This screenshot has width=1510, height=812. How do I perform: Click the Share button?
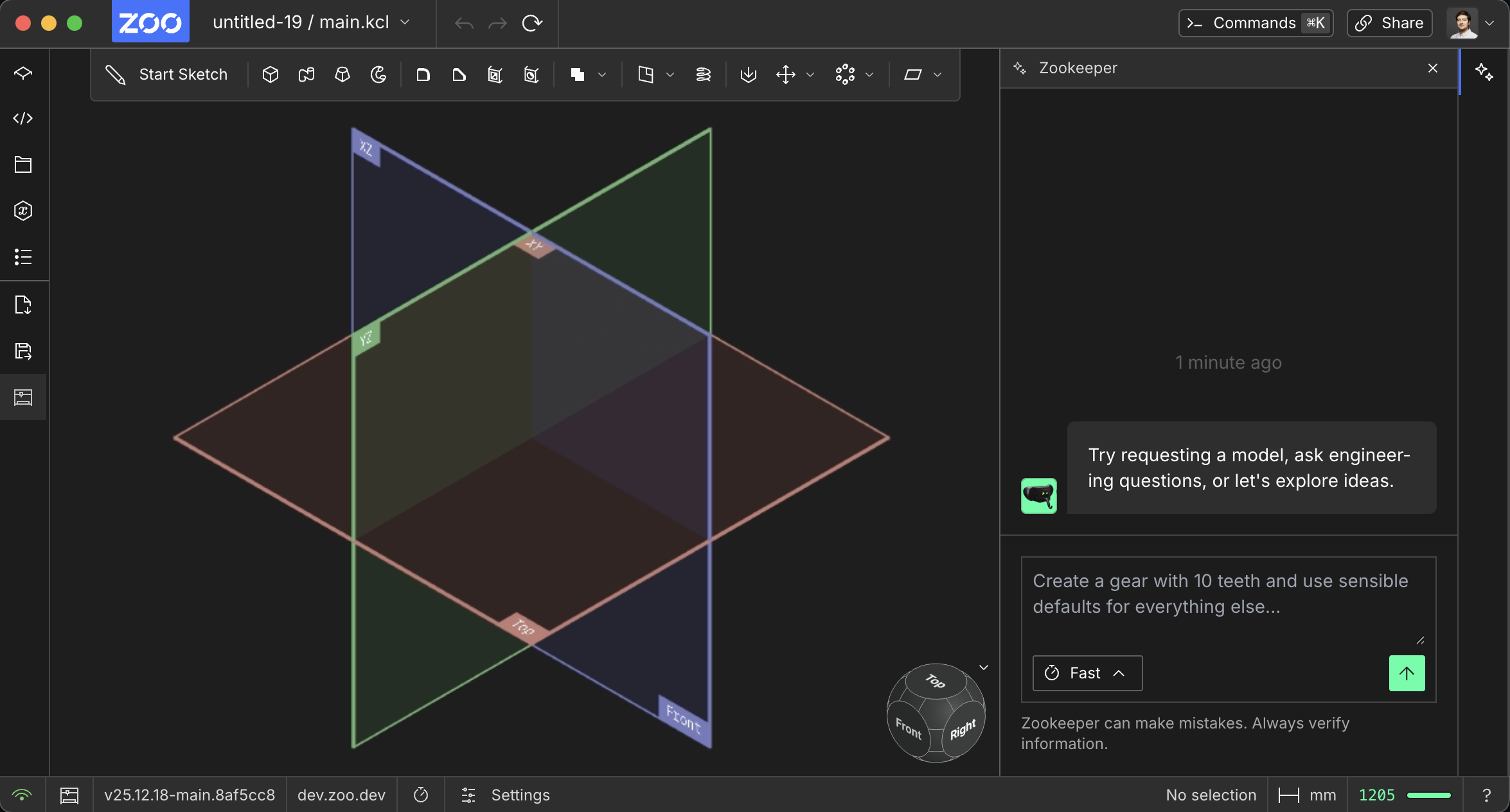[x=1389, y=23]
